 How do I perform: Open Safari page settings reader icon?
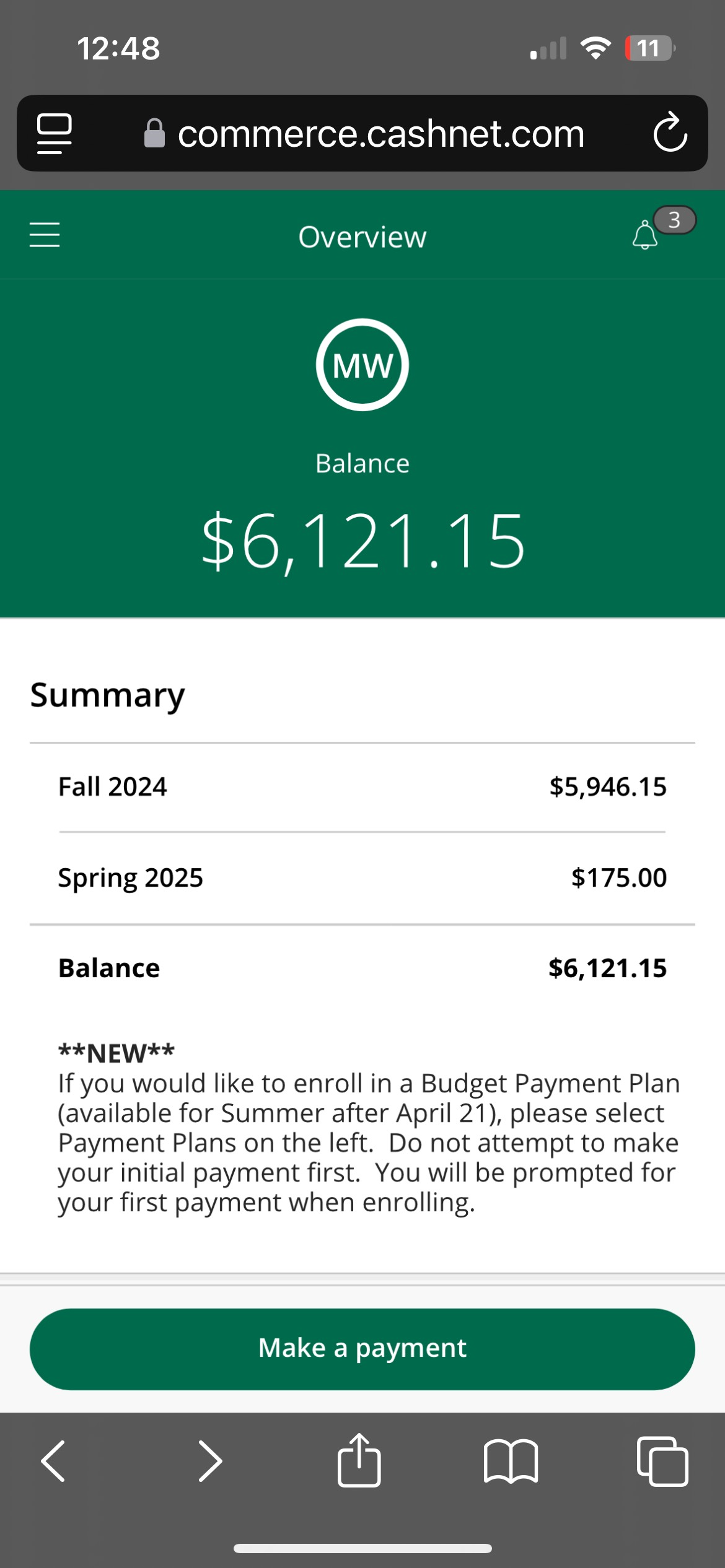55,133
